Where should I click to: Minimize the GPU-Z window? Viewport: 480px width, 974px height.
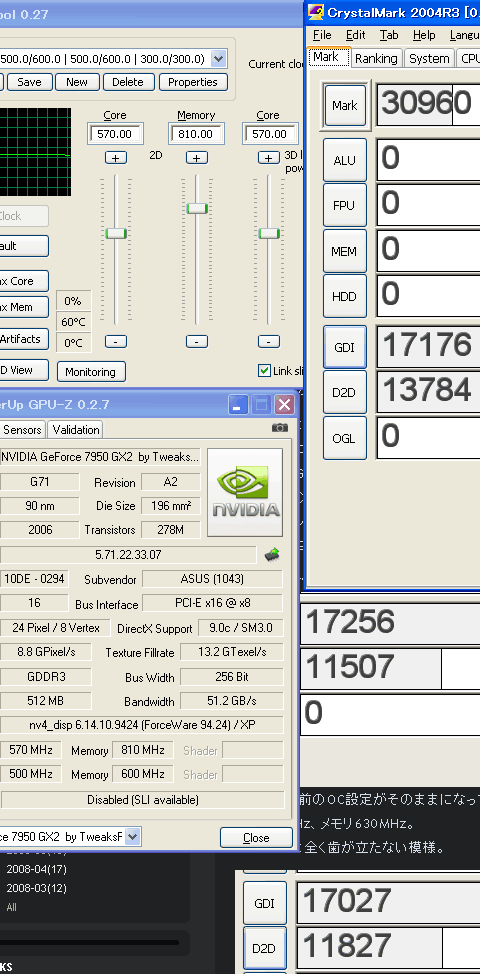(x=238, y=405)
